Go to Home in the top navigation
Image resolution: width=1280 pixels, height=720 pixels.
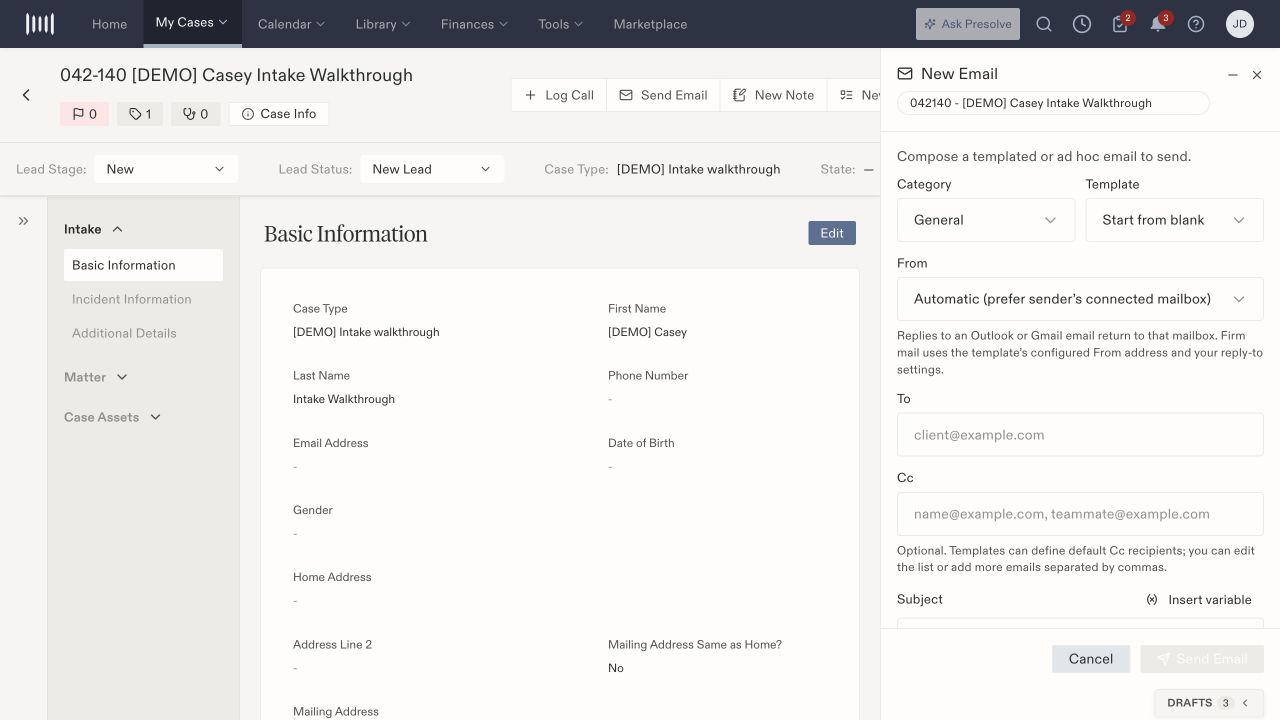point(109,24)
